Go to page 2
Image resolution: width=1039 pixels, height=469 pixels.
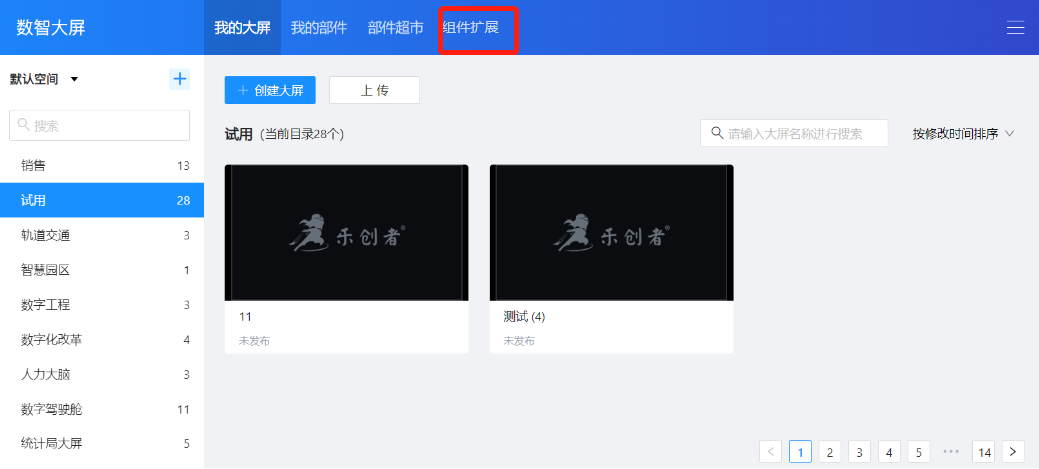(x=830, y=452)
